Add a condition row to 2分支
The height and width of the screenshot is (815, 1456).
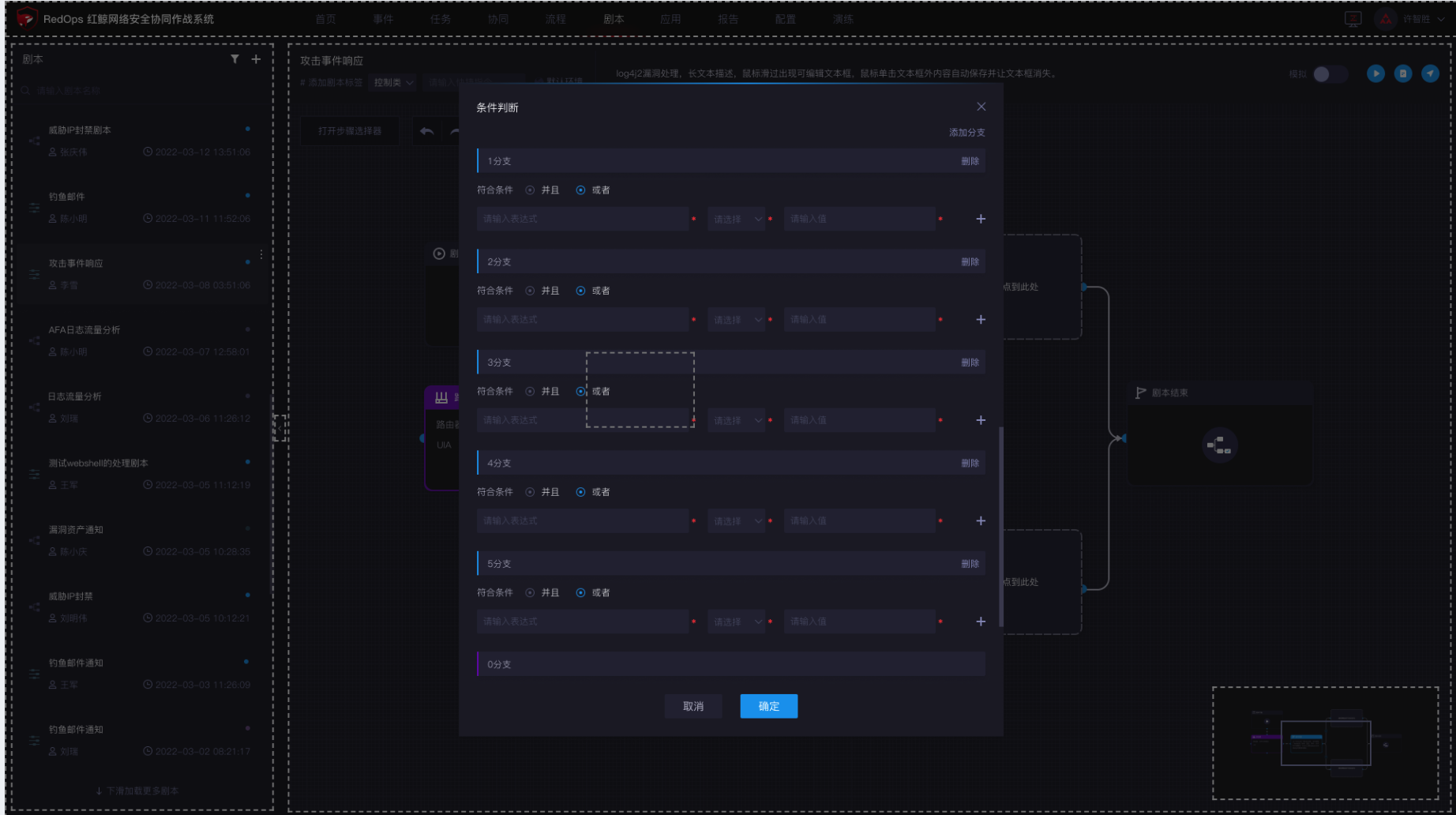coord(981,320)
